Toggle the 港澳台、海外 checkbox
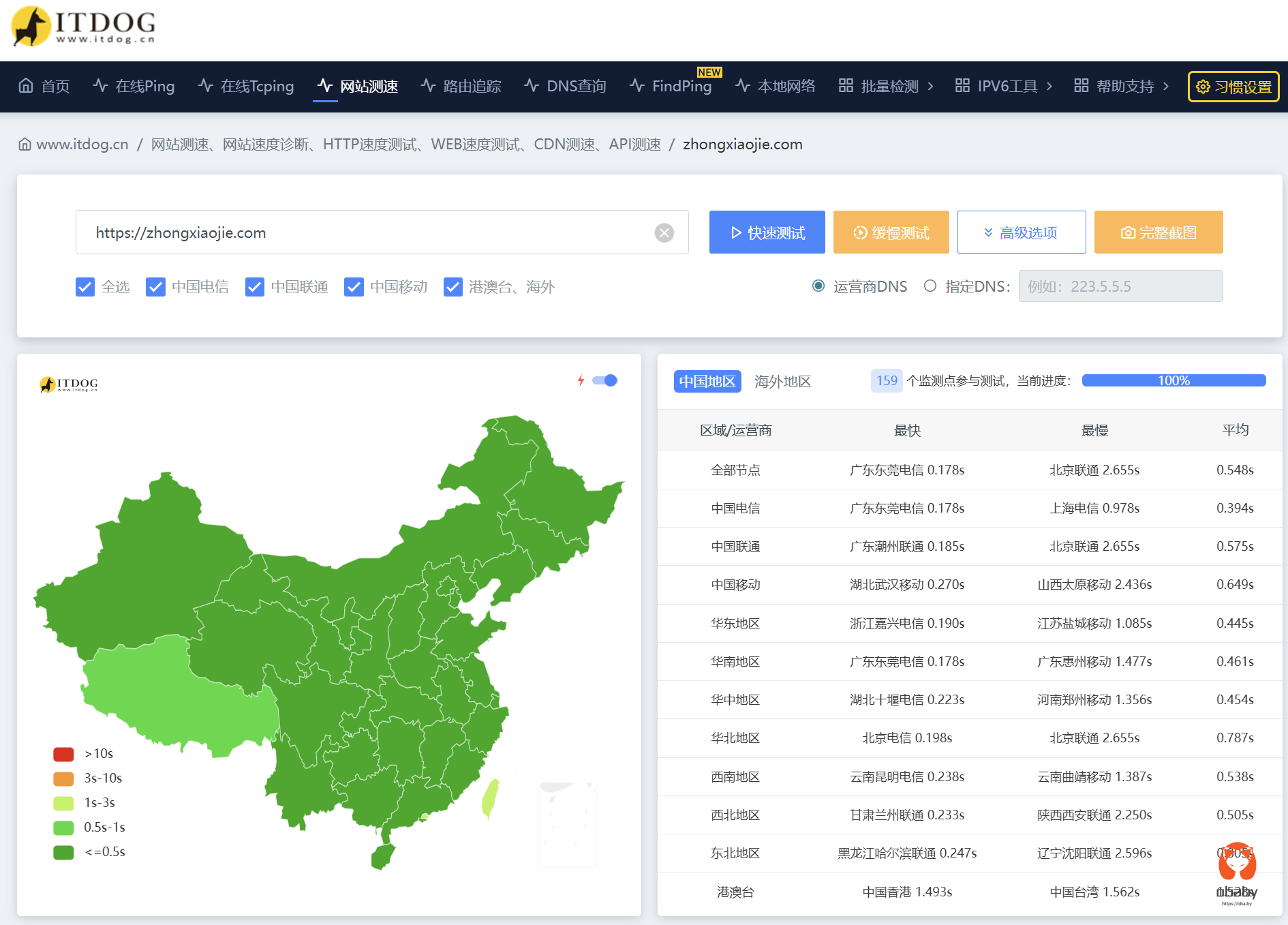The image size is (1288, 925). pyautogui.click(x=453, y=287)
